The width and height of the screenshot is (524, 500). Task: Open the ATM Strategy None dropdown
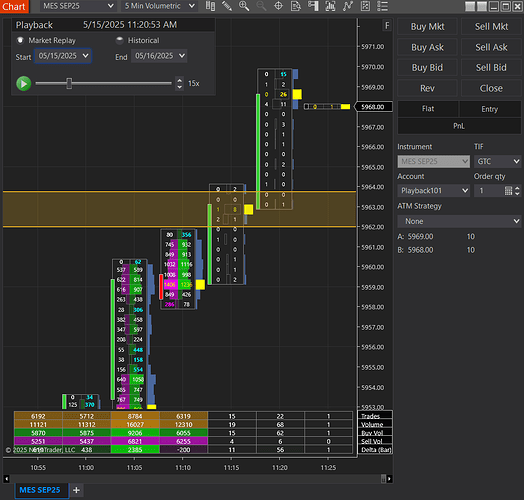pyautogui.click(x=459, y=221)
